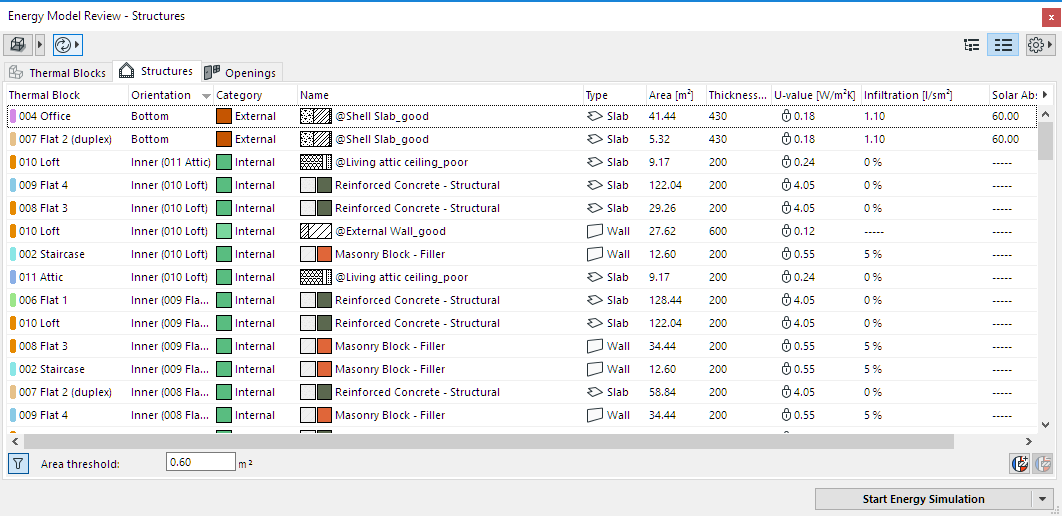
Task: Click the add thermal bridge icon
Action: [x=1020, y=464]
